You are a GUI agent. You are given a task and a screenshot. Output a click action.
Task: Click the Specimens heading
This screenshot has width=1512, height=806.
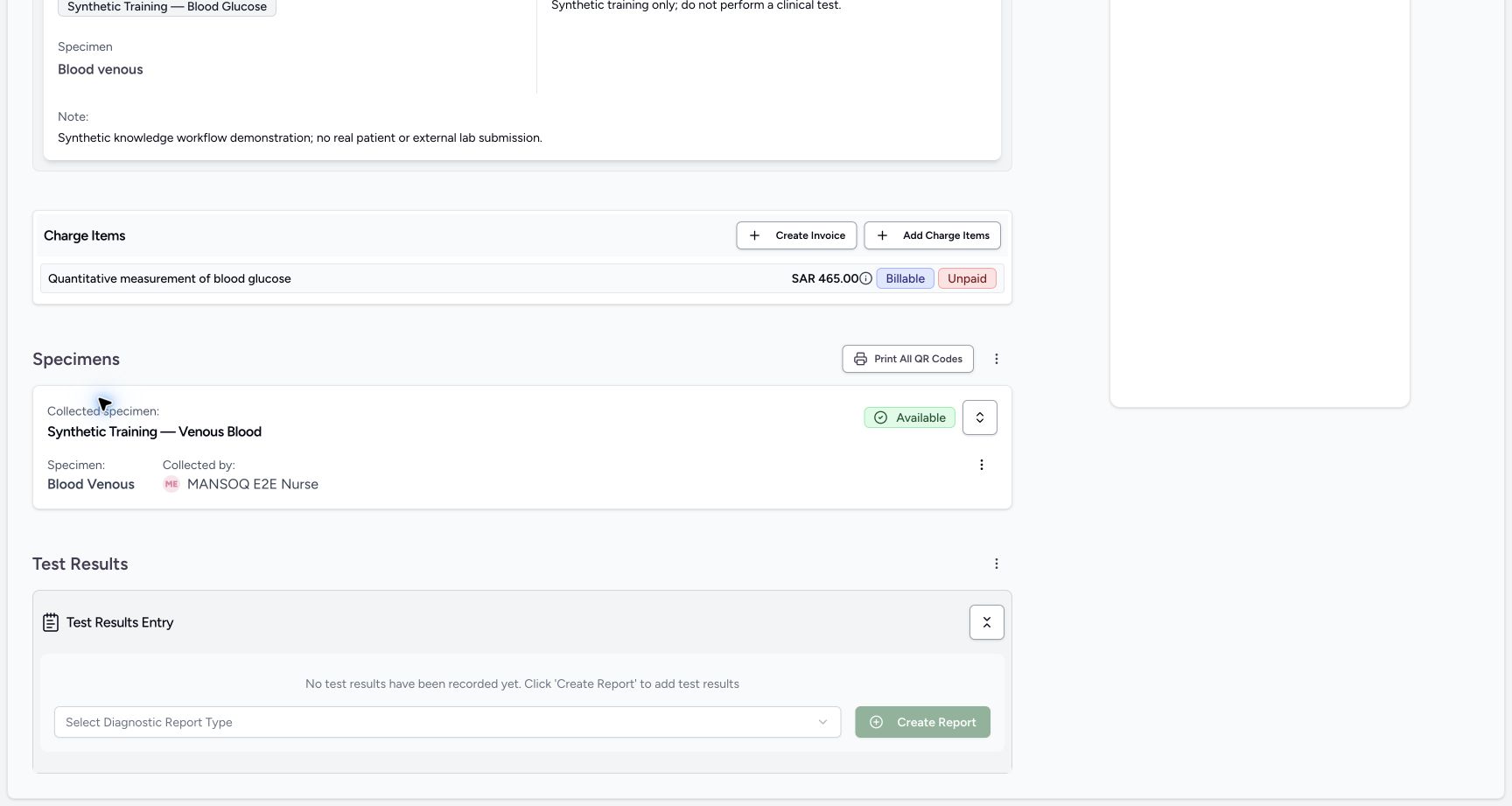tap(76, 359)
